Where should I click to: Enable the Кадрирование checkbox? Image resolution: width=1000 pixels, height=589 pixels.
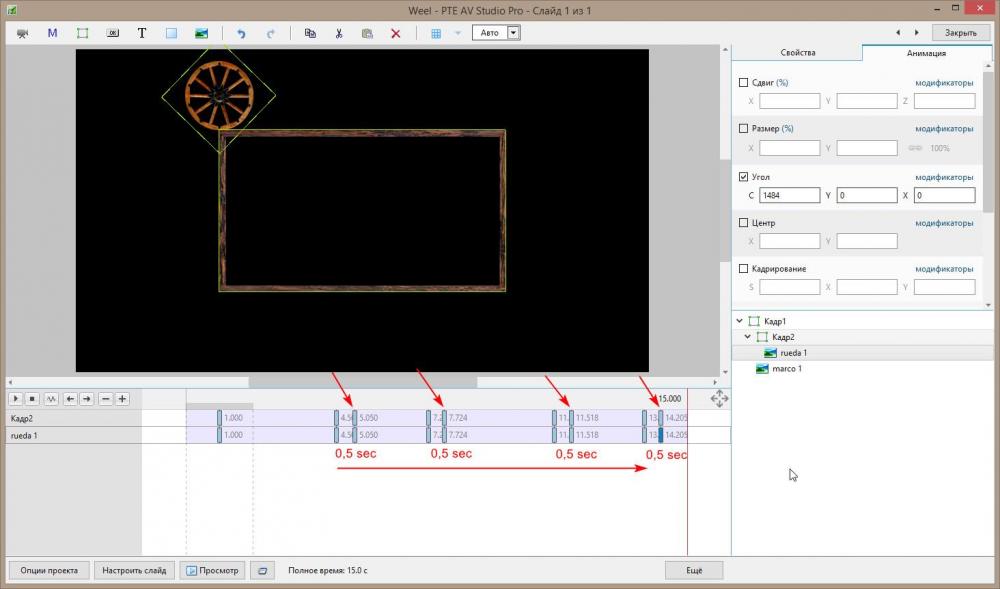click(x=743, y=268)
